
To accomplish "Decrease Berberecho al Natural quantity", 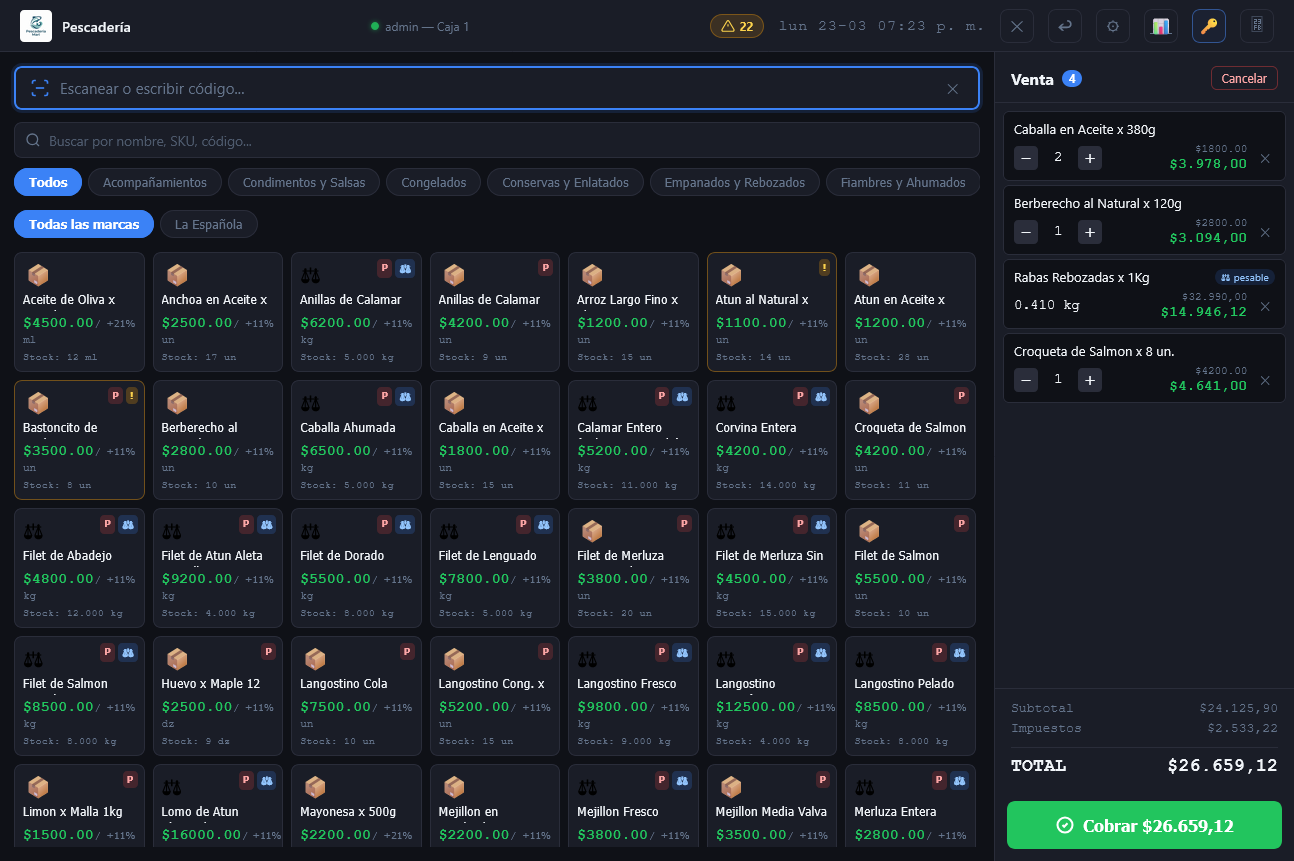I will coord(1026,232).
